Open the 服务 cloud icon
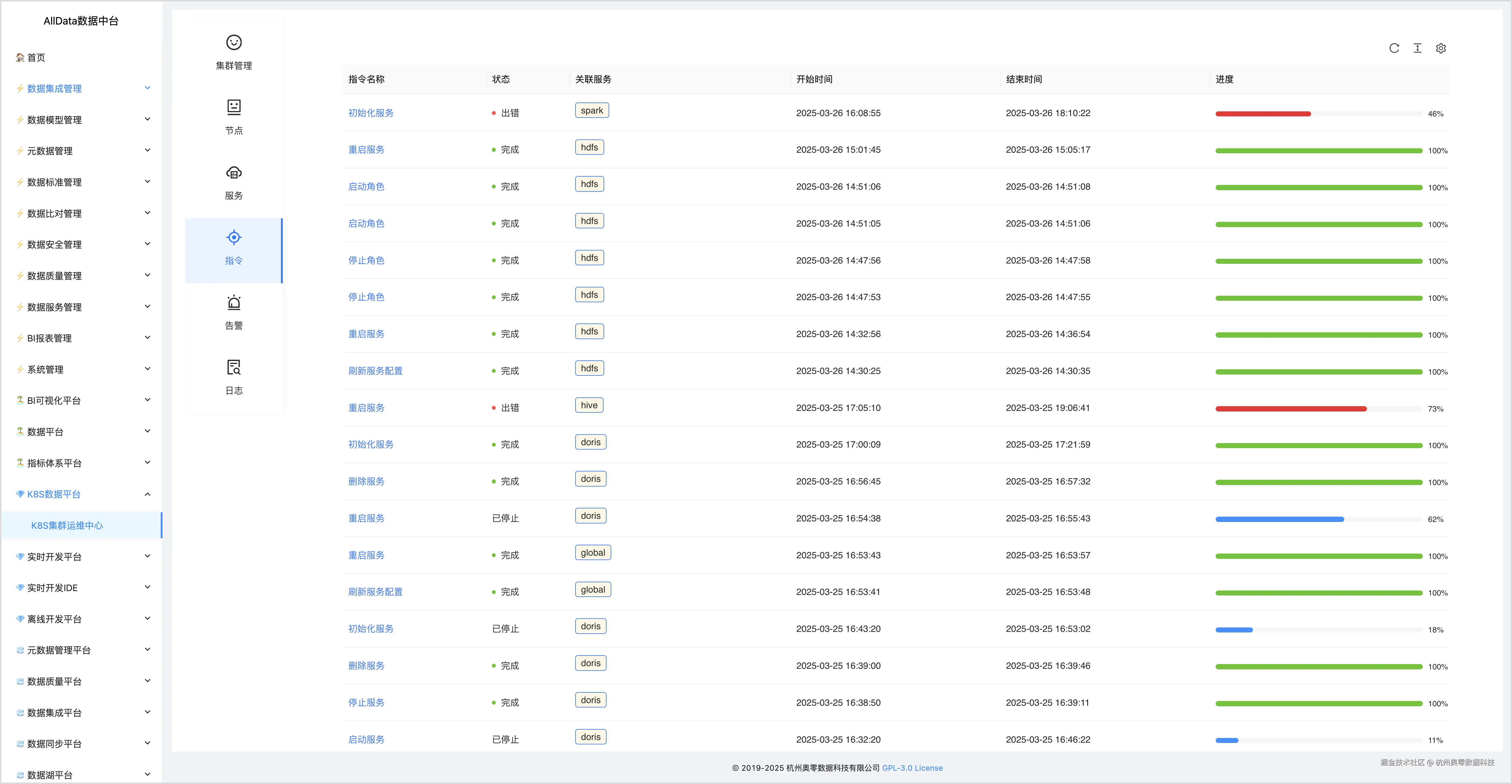 [x=234, y=173]
